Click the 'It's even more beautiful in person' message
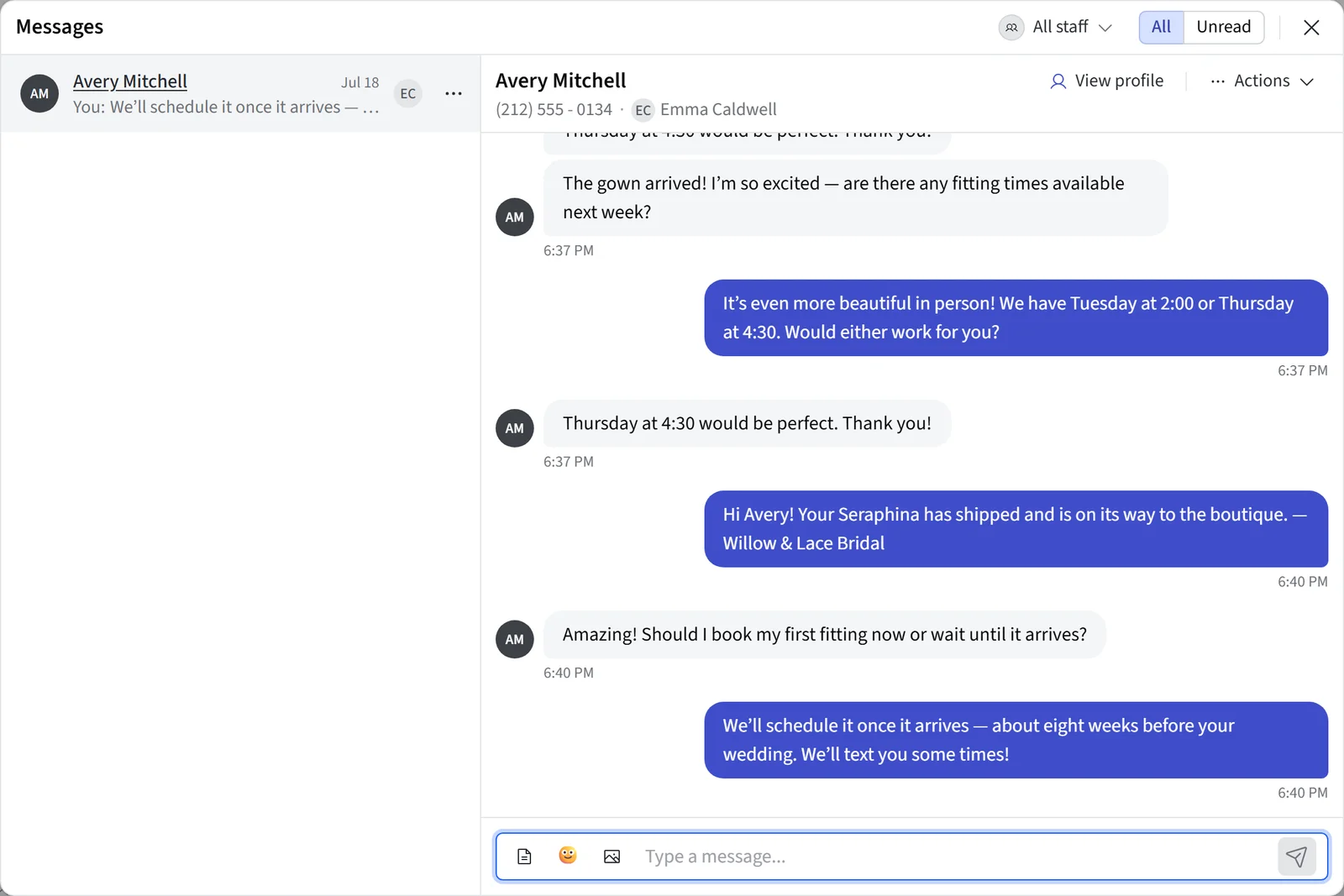This screenshot has width=1344, height=896. coord(1016,317)
